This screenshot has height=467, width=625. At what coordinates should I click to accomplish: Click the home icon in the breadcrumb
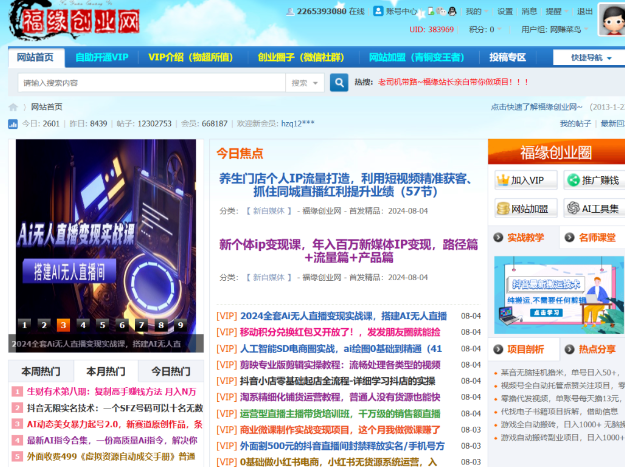[x=13, y=107]
